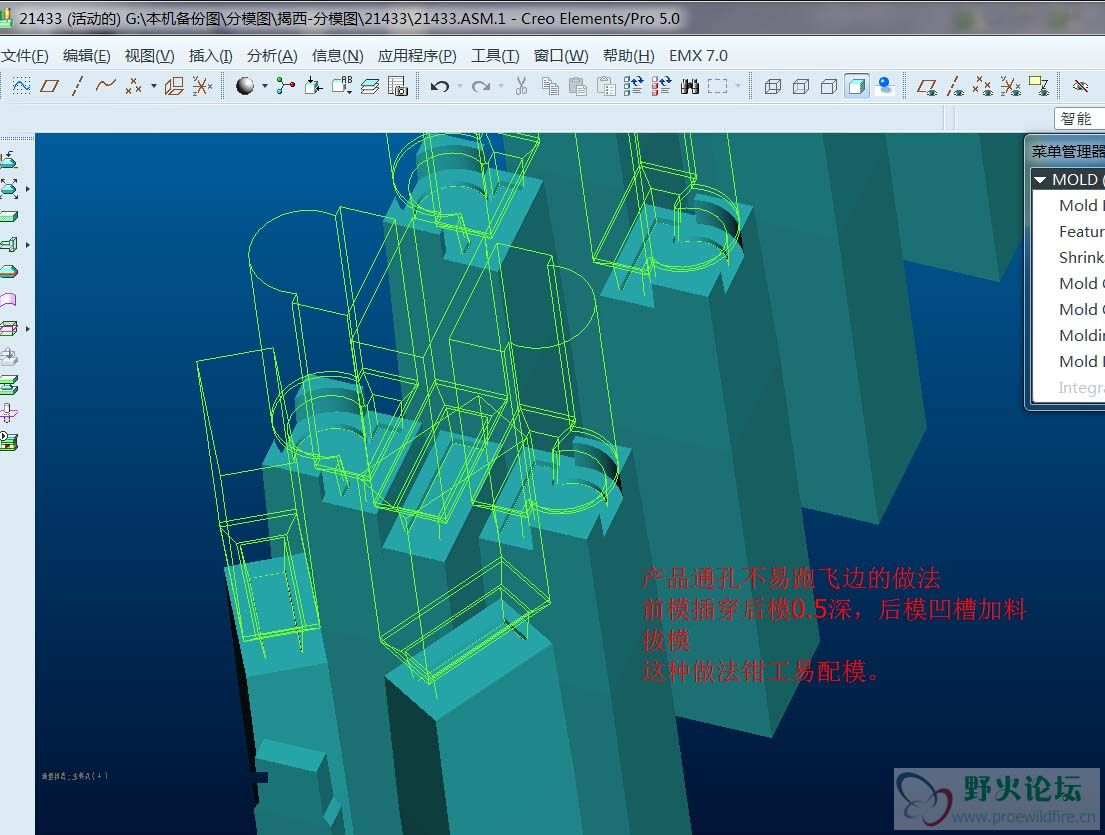
Task: Open the redo history dropdown arrow
Action: click(x=500, y=87)
